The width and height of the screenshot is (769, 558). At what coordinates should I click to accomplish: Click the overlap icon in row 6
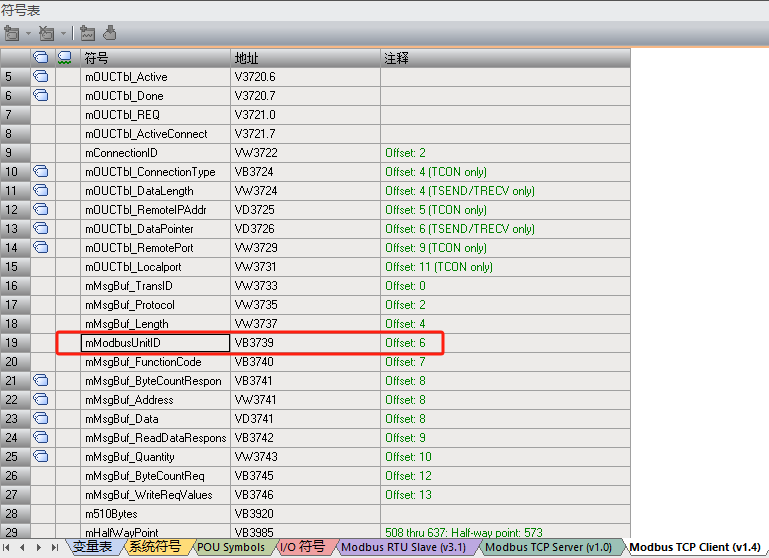(x=41, y=96)
